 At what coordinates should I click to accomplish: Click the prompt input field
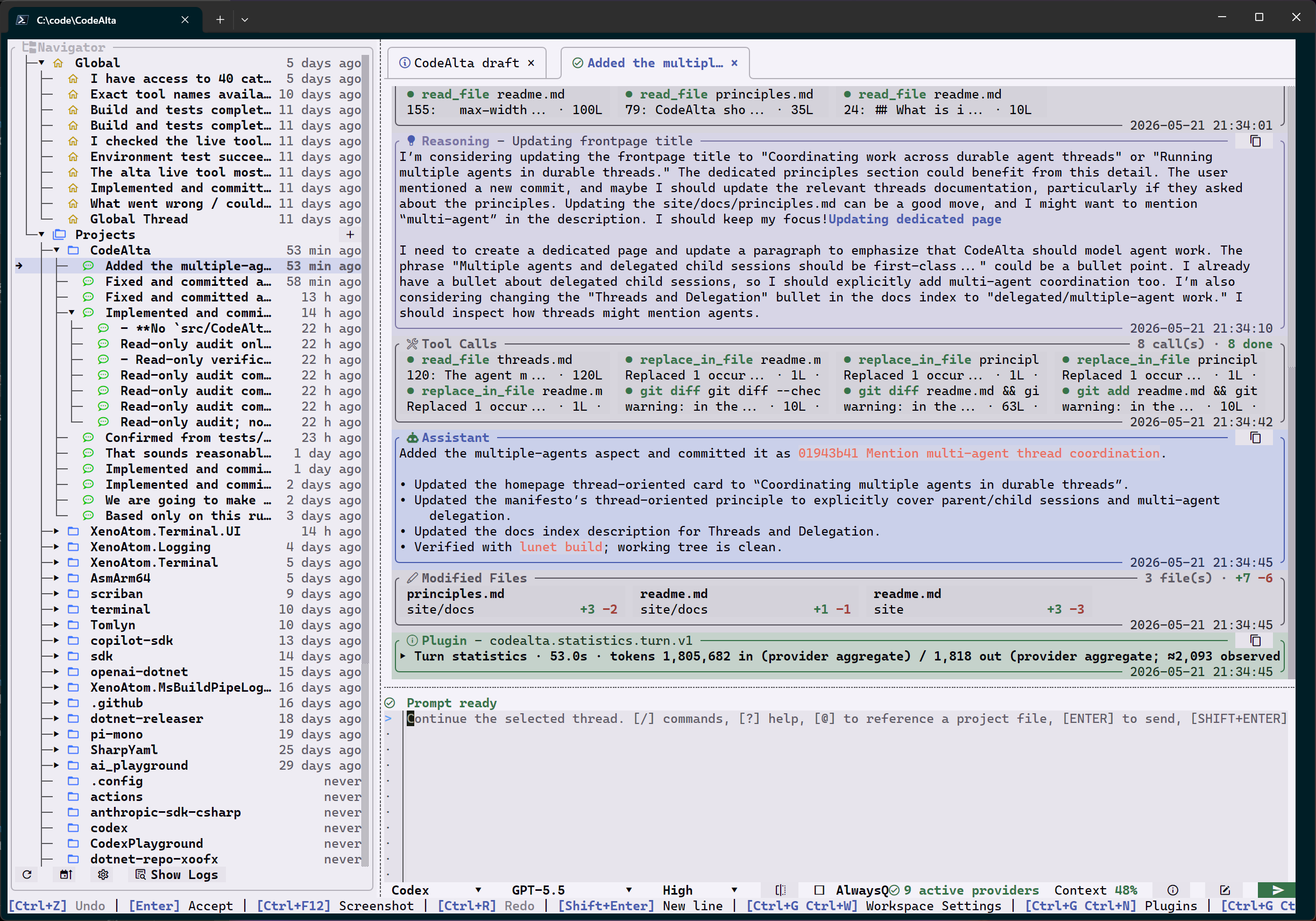click(x=845, y=796)
